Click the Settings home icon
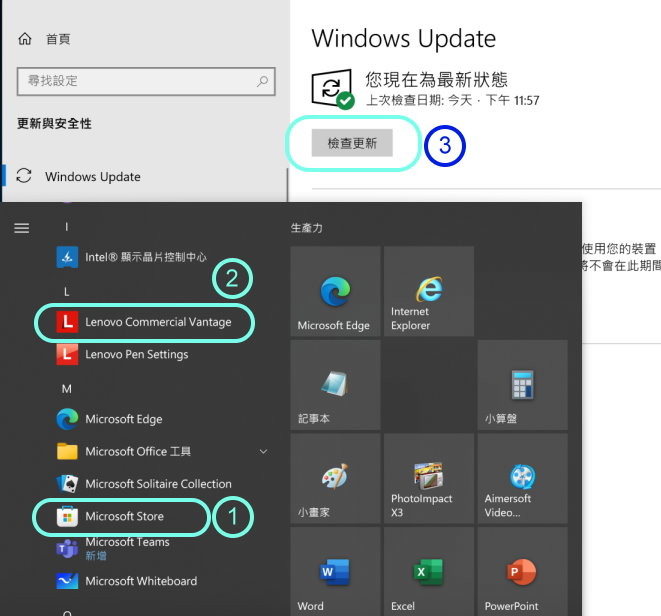The image size is (661, 616). (x=25, y=39)
